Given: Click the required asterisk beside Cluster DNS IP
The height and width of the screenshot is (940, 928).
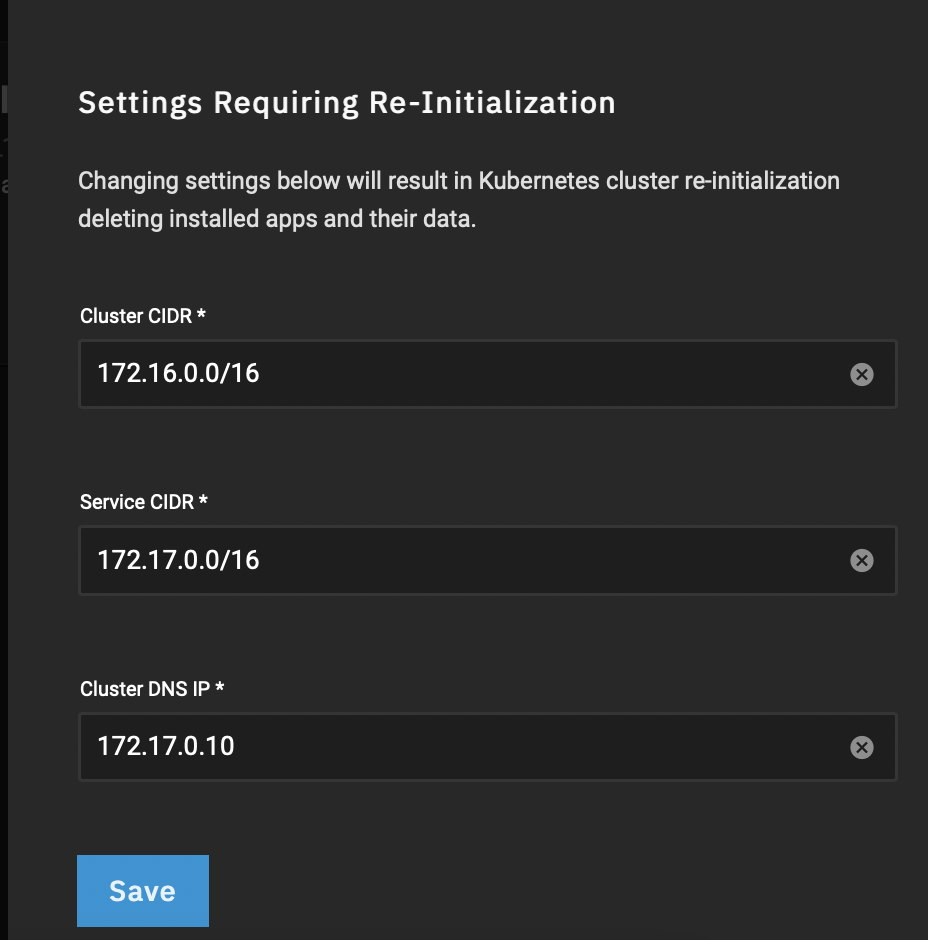Looking at the screenshot, I should click(219, 686).
